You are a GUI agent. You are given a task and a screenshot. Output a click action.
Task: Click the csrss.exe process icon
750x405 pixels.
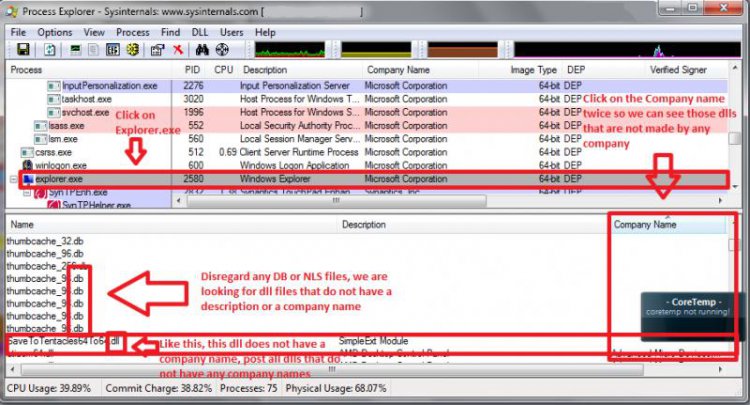click(27, 153)
